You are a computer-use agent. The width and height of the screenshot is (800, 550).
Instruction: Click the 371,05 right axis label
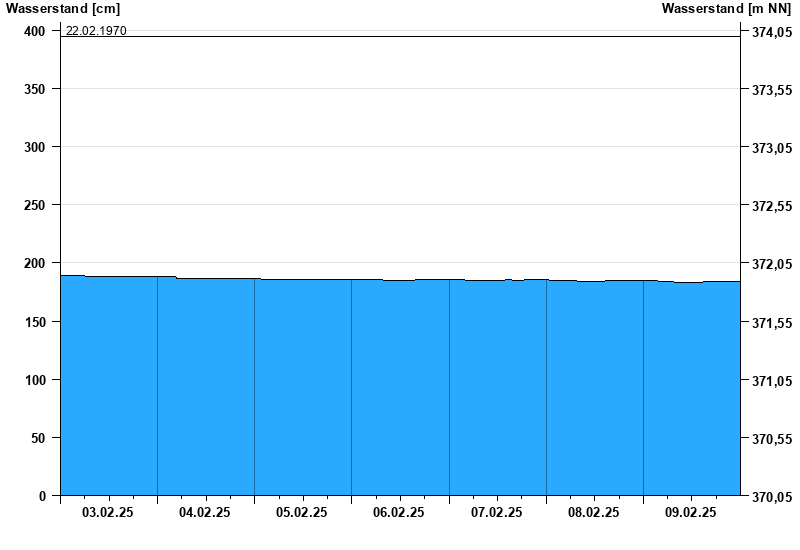pos(770,381)
